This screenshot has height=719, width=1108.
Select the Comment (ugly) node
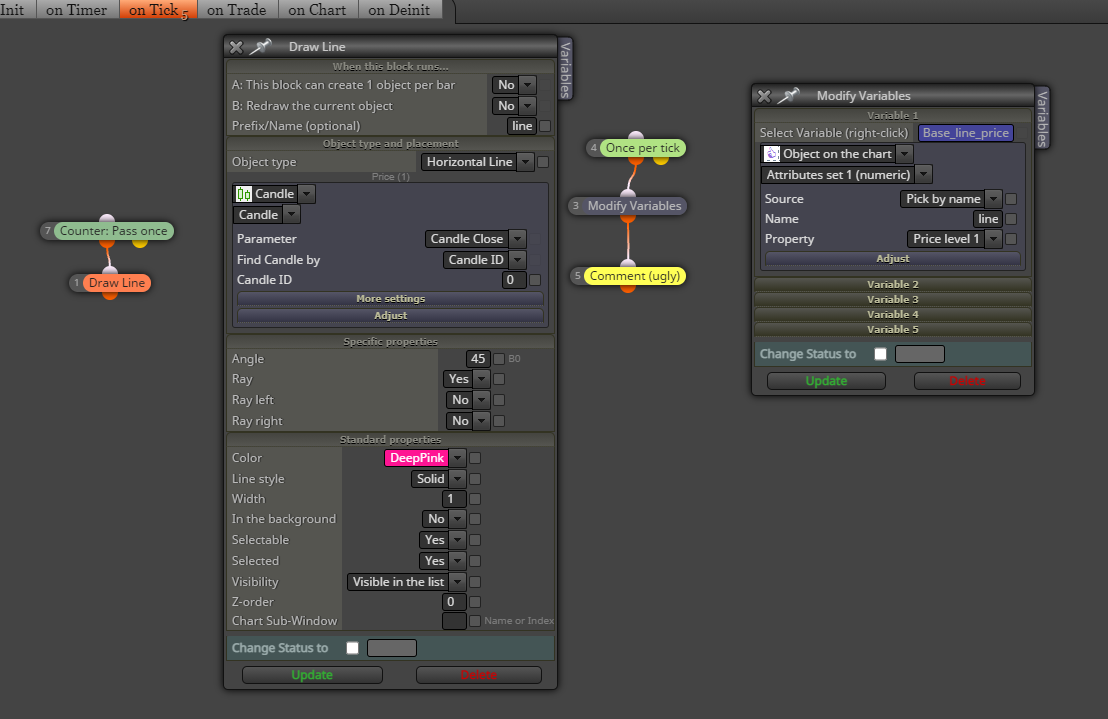635,275
